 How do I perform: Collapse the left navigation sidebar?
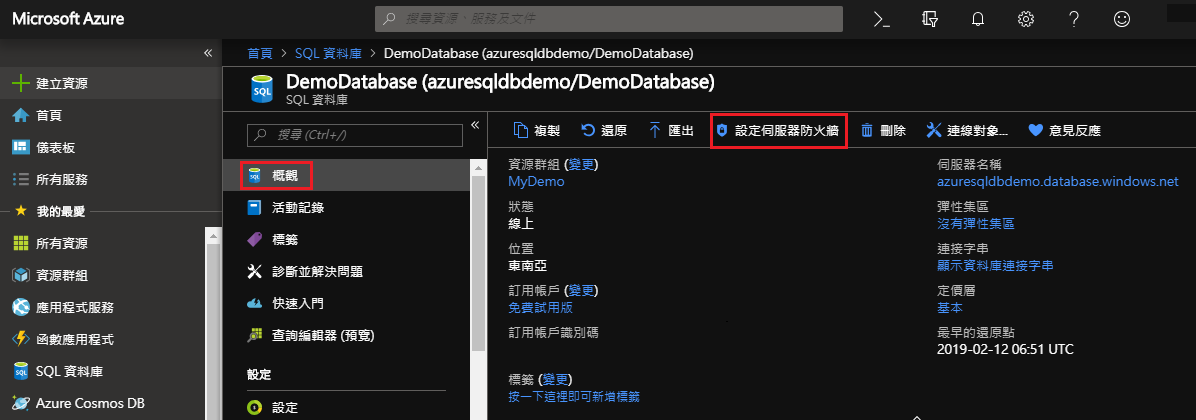click(208, 52)
